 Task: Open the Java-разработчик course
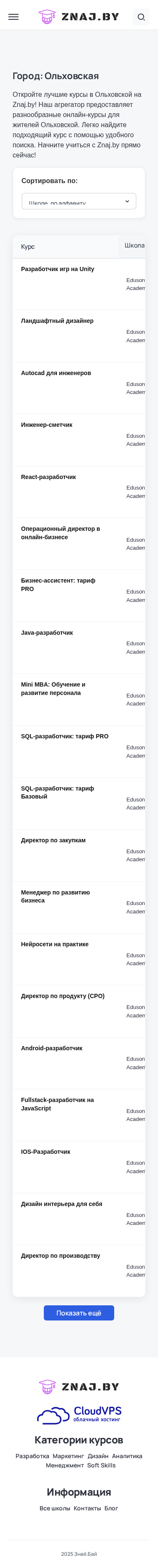click(47, 632)
